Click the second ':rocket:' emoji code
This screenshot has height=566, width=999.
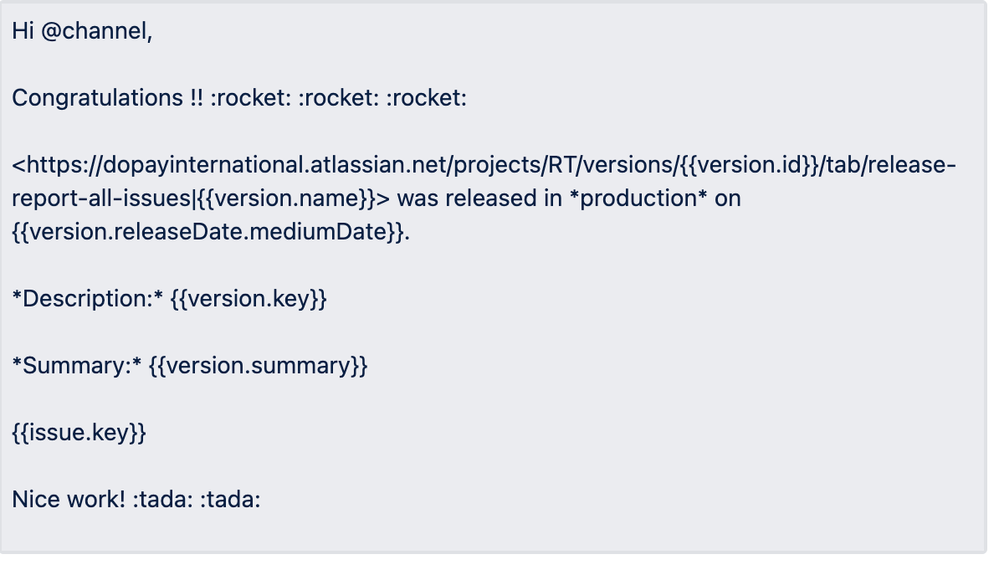pyautogui.click(x=339, y=98)
